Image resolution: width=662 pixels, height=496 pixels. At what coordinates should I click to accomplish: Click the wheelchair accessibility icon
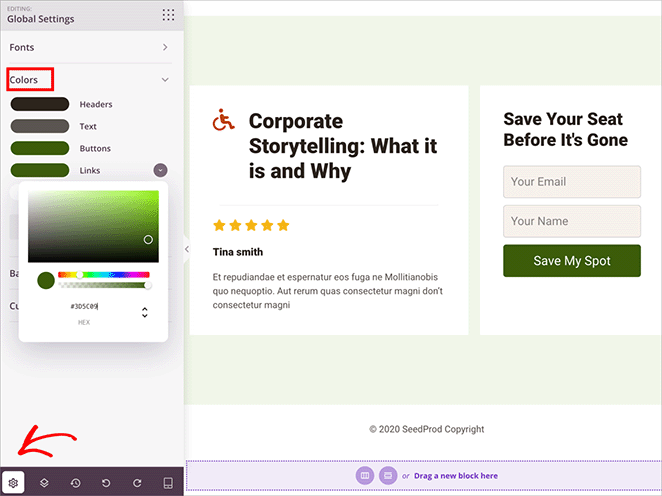224,121
